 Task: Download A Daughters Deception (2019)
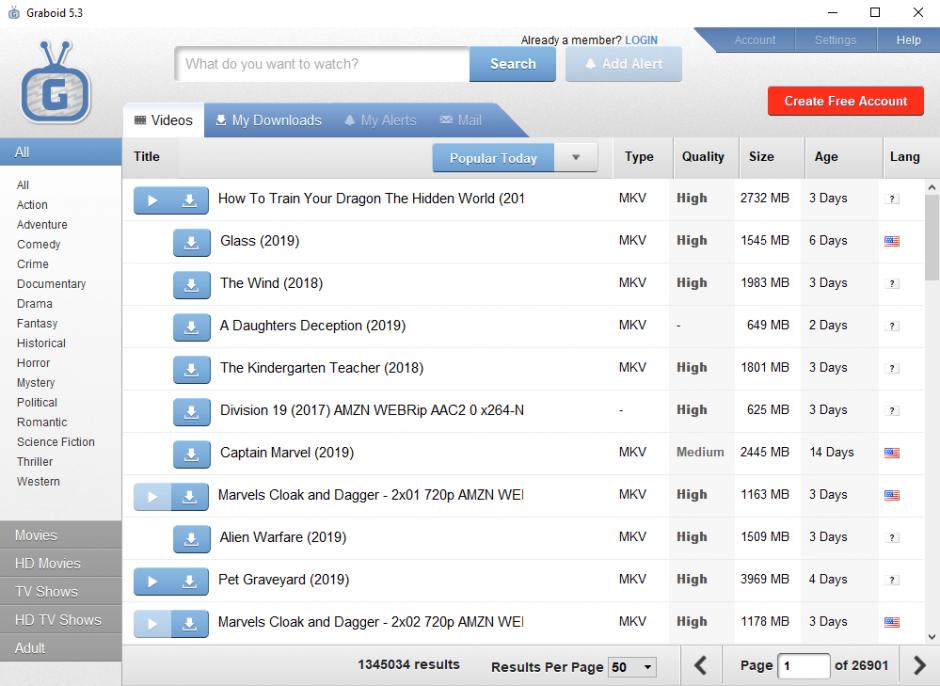[x=192, y=327]
